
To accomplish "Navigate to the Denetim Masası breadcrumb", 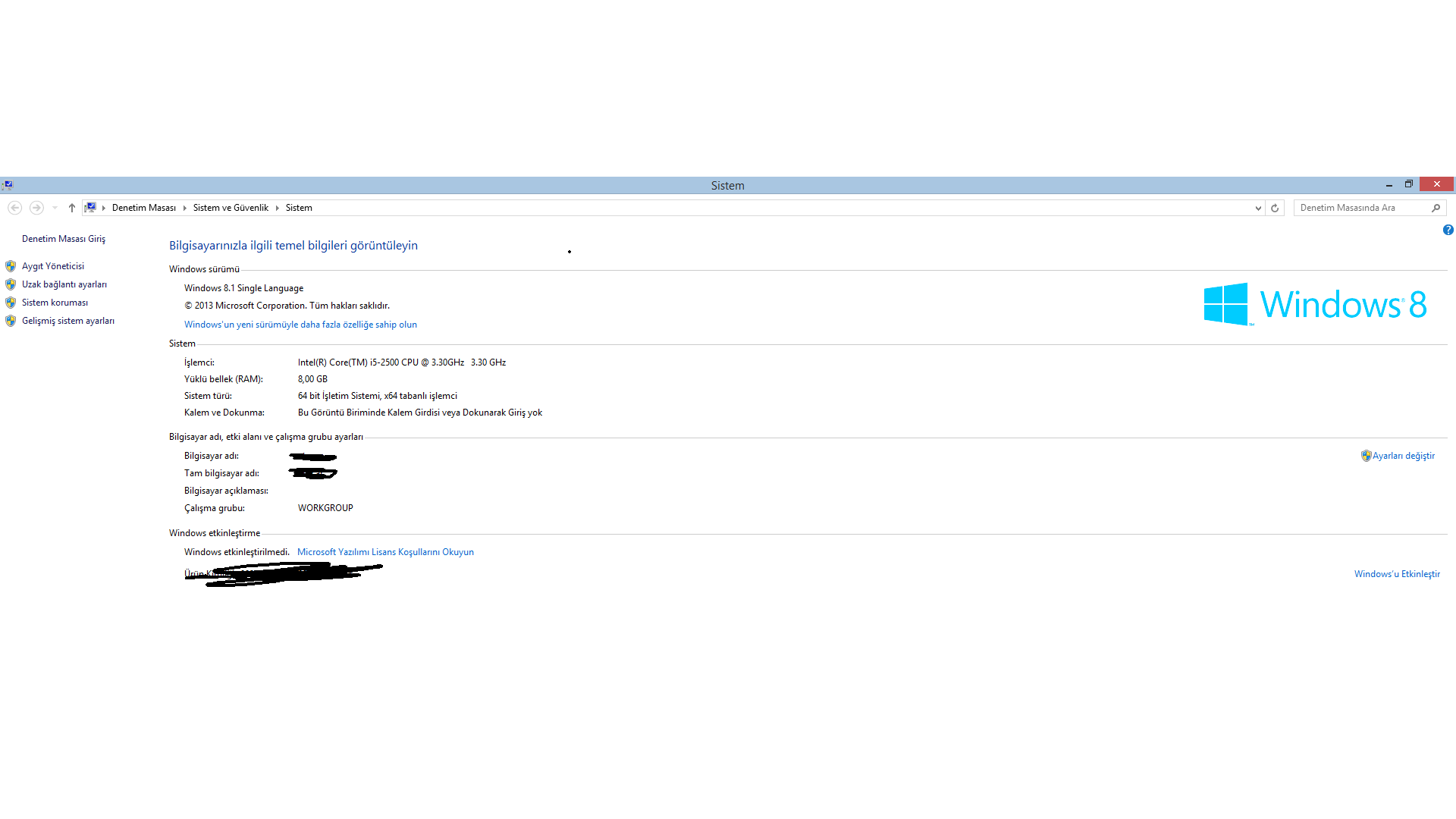I will pos(143,208).
